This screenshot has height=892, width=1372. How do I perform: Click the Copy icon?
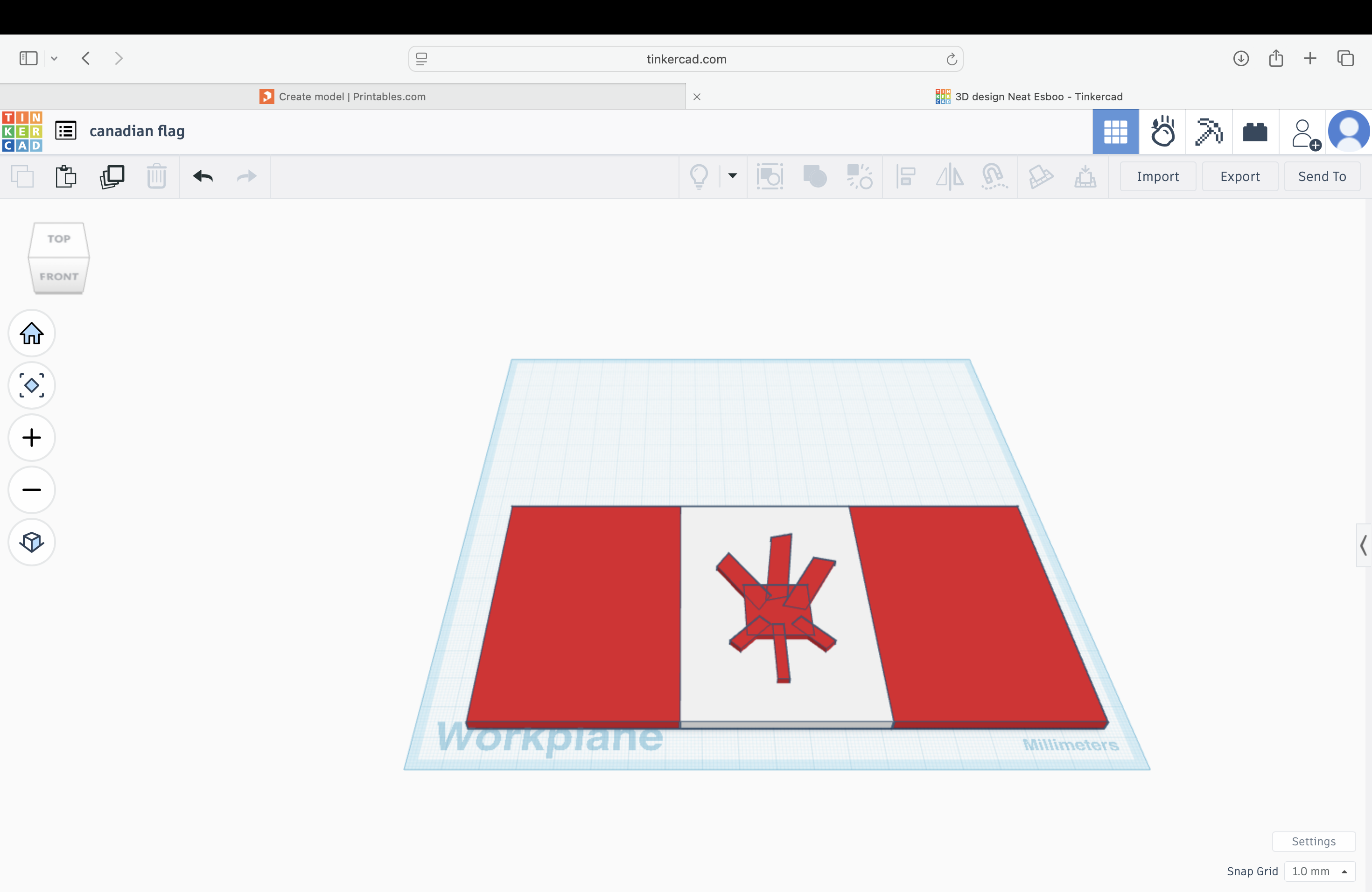click(22, 176)
